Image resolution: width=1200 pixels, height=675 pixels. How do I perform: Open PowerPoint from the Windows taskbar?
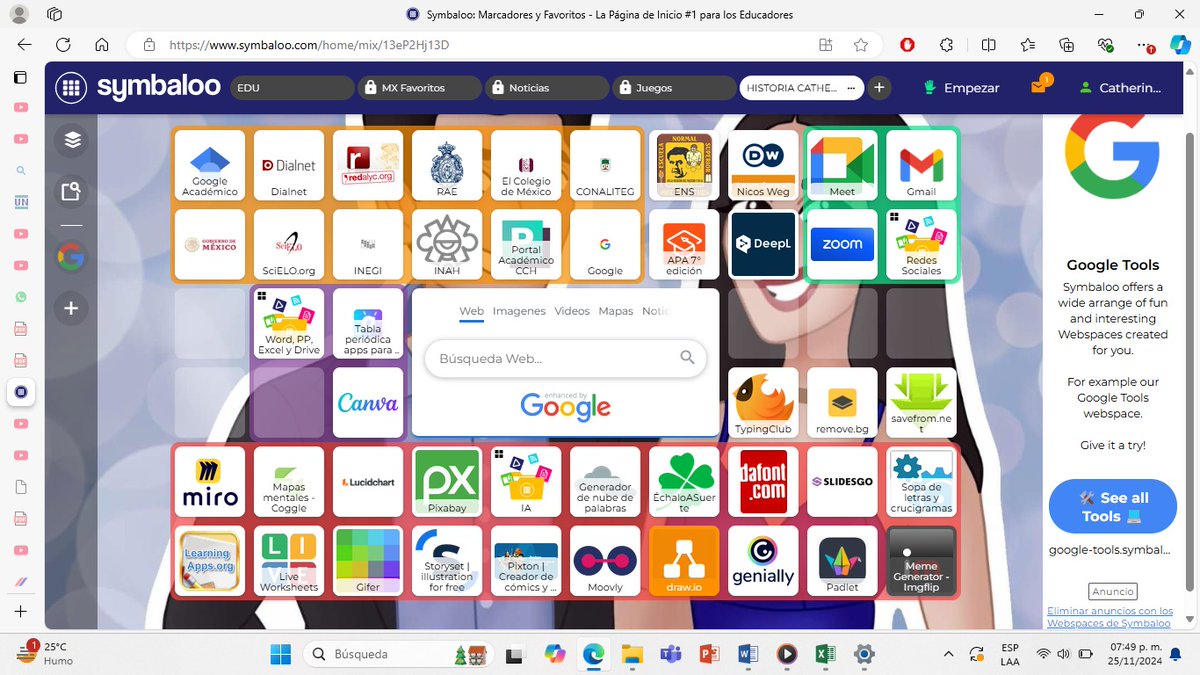(x=709, y=654)
